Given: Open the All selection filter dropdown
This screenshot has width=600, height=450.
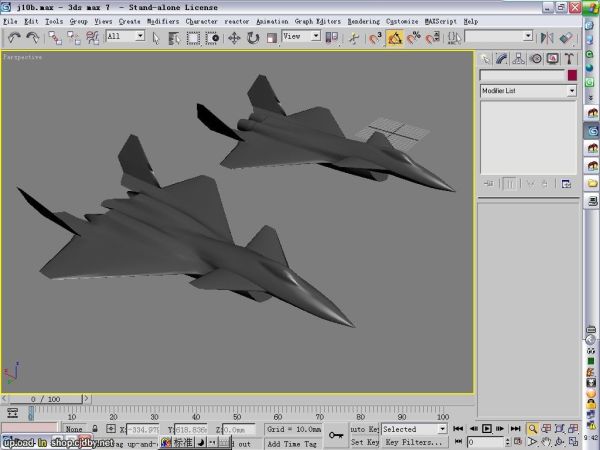Looking at the screenshot, I should [x=125, y=36].
